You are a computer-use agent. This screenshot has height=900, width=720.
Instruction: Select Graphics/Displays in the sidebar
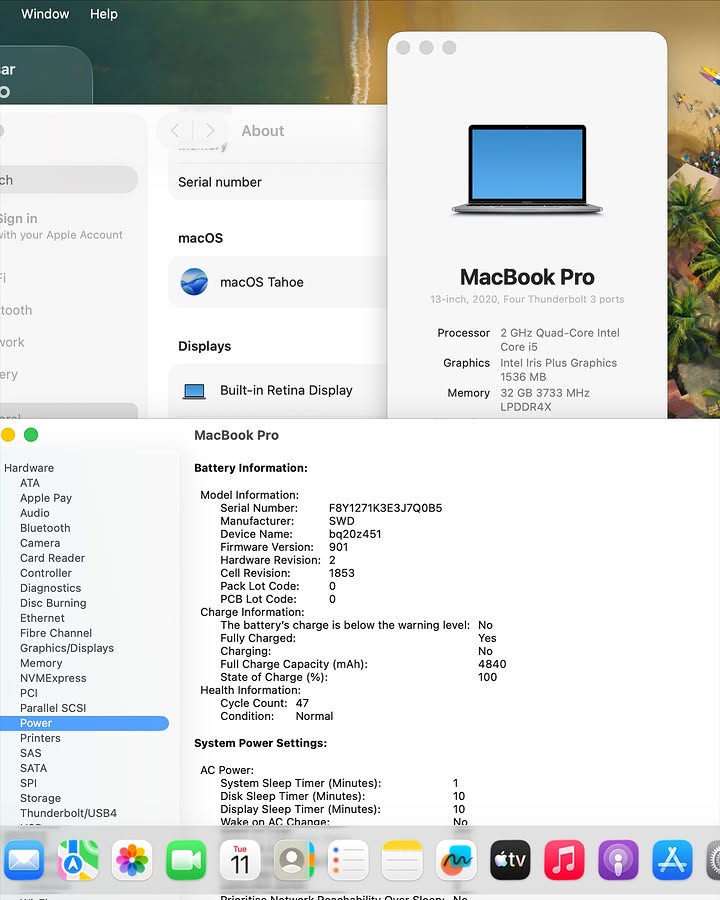point(67,648)
